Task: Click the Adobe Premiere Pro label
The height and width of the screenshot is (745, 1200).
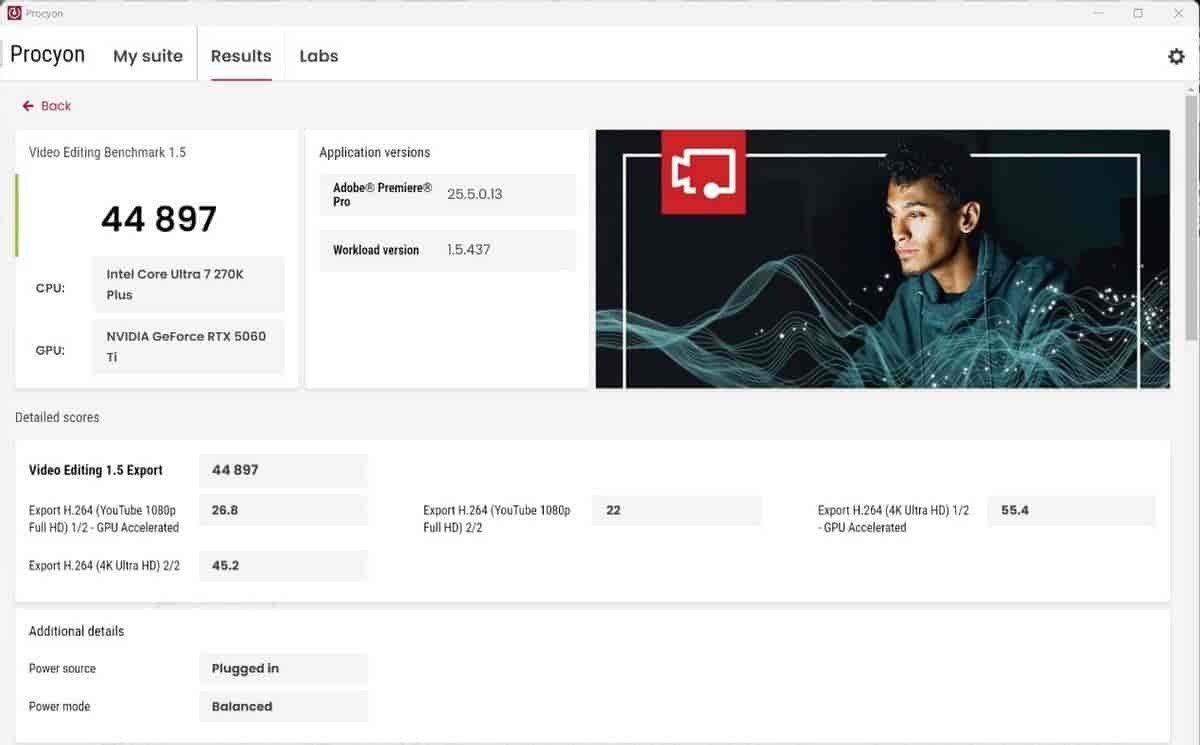Action: tap(383, 195)
